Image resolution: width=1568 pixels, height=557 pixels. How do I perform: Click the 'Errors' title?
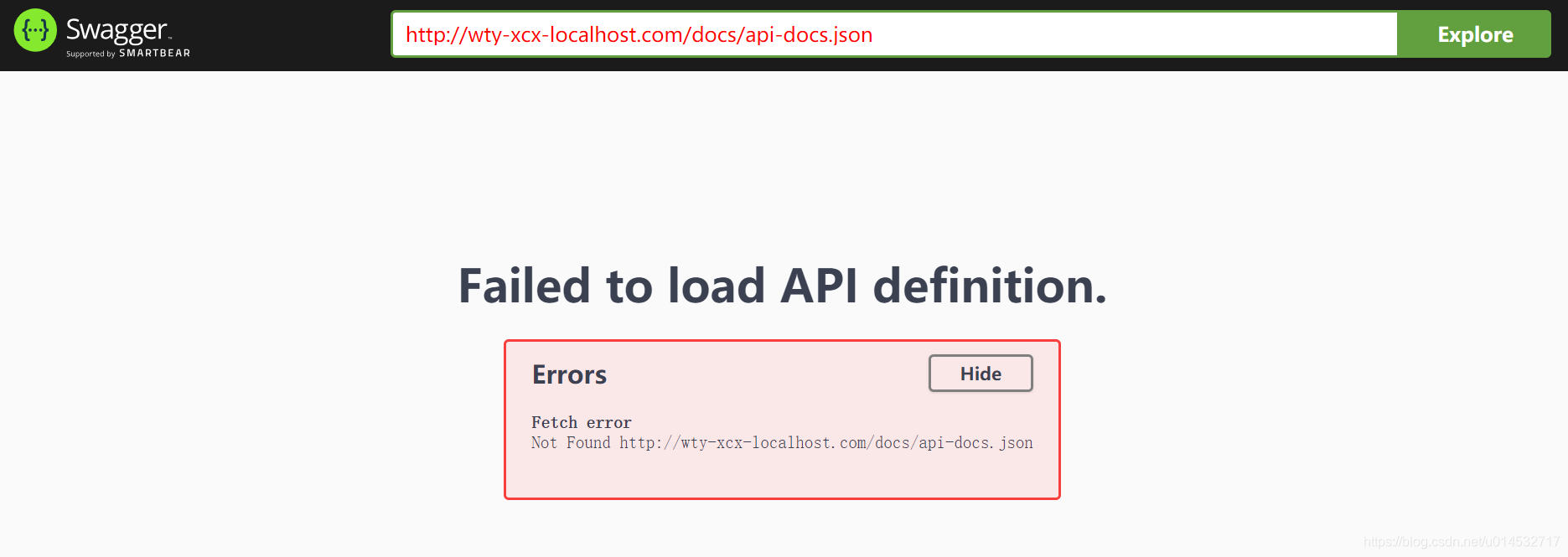(569, 374)
